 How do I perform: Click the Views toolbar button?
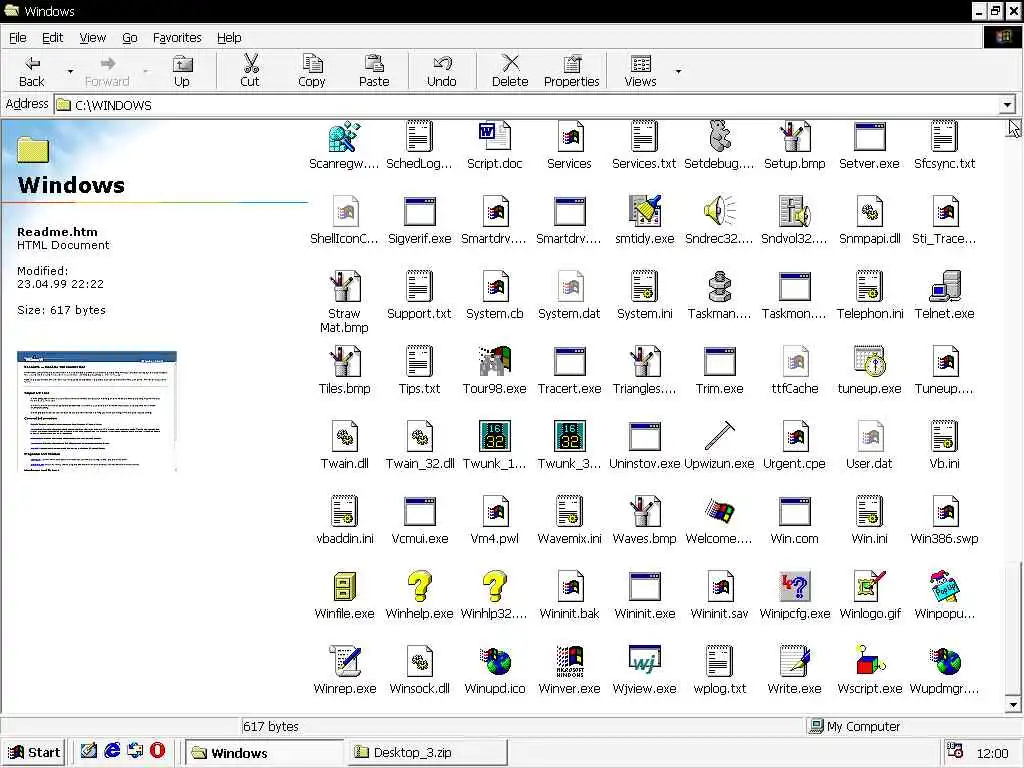click(641, 71)
